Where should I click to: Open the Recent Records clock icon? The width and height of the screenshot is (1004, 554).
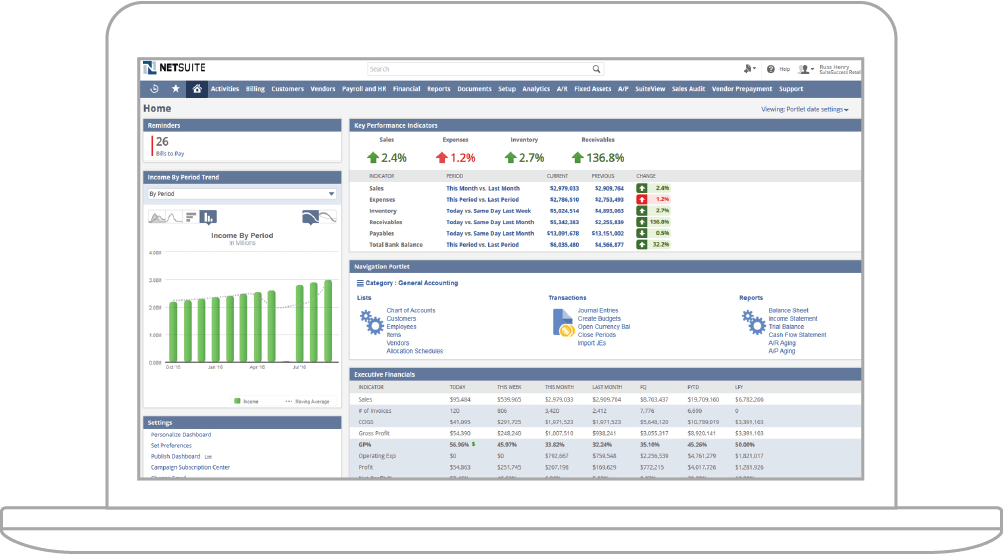click(x=154, y=89)
